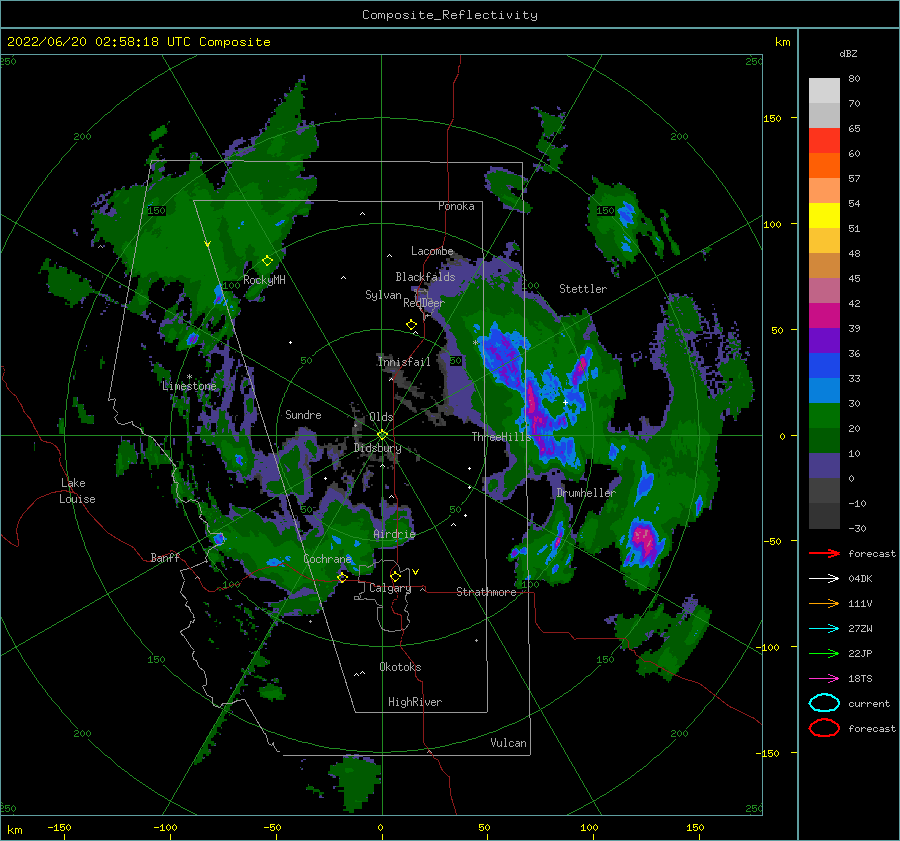Select the light grey swatch between 80 and 70 dBZ

coord(824,91)
